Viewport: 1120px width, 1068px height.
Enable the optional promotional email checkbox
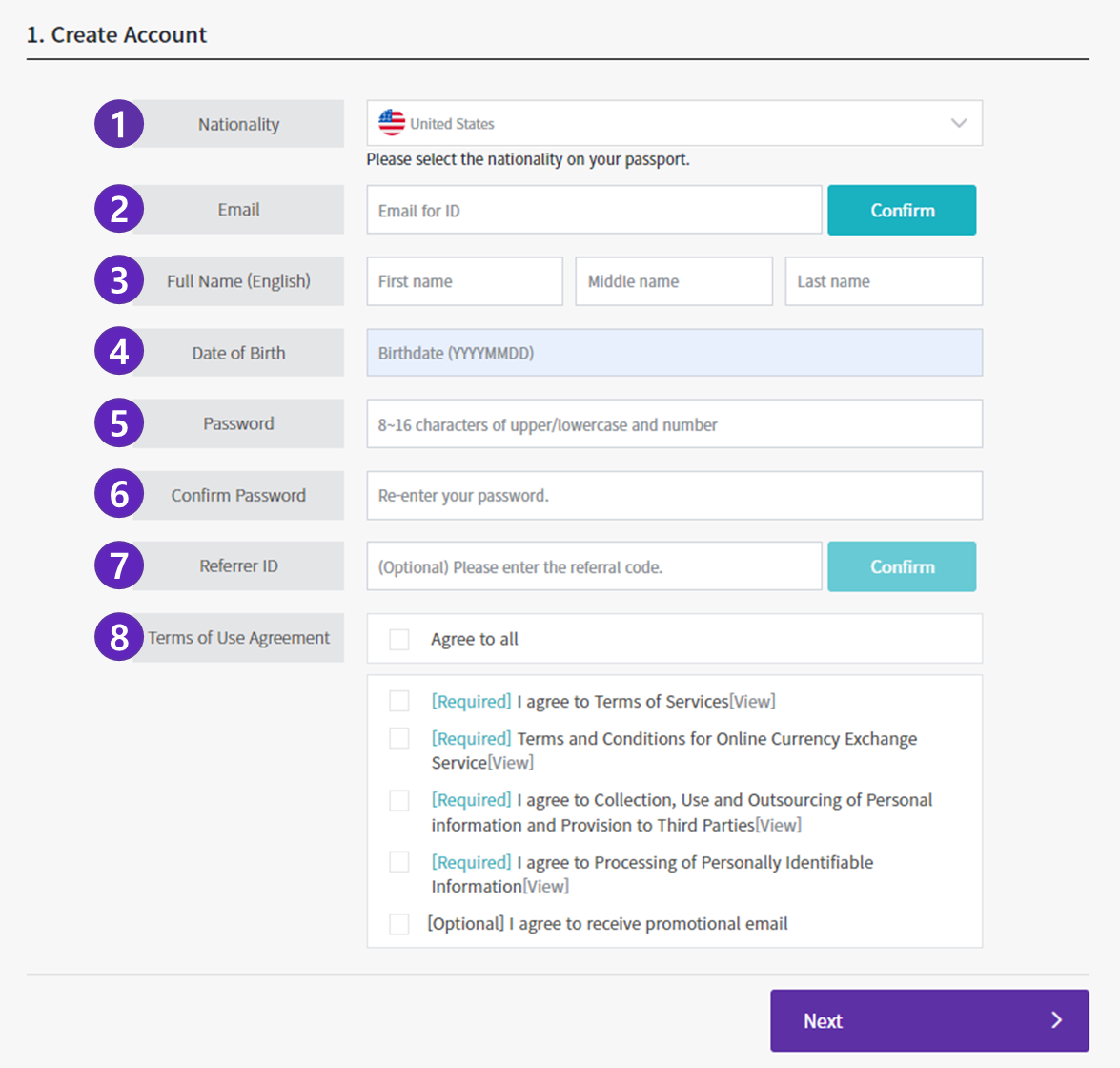(x=399, y=924)
